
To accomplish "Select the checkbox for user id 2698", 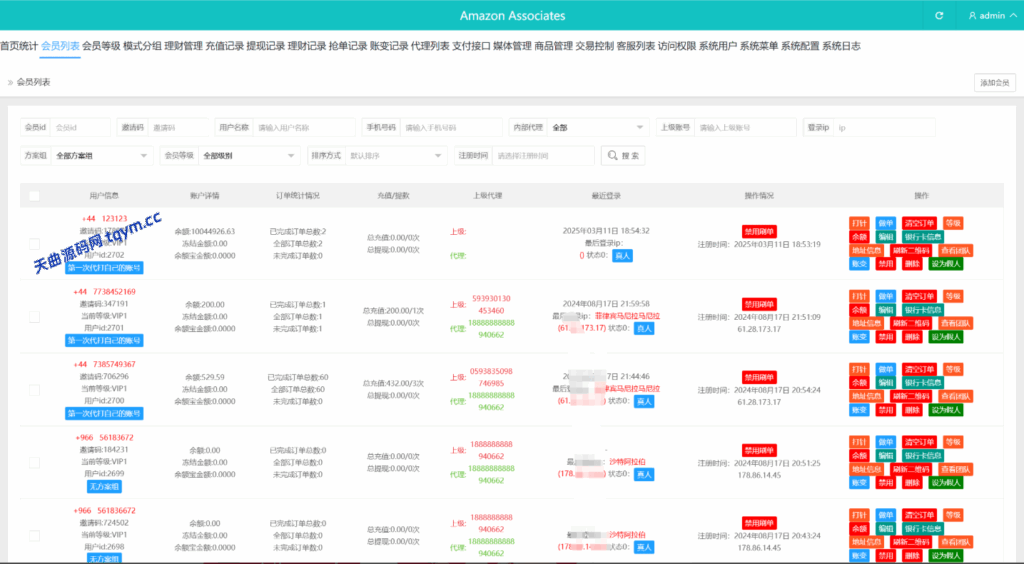I will (35, 536).
